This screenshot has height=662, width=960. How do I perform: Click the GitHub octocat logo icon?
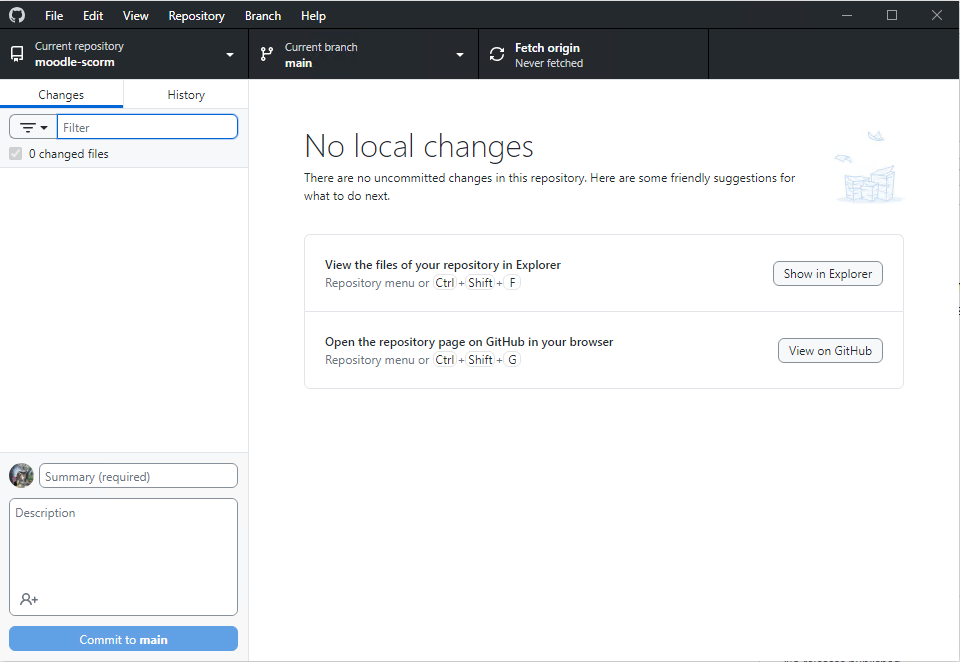coord(17,15)
